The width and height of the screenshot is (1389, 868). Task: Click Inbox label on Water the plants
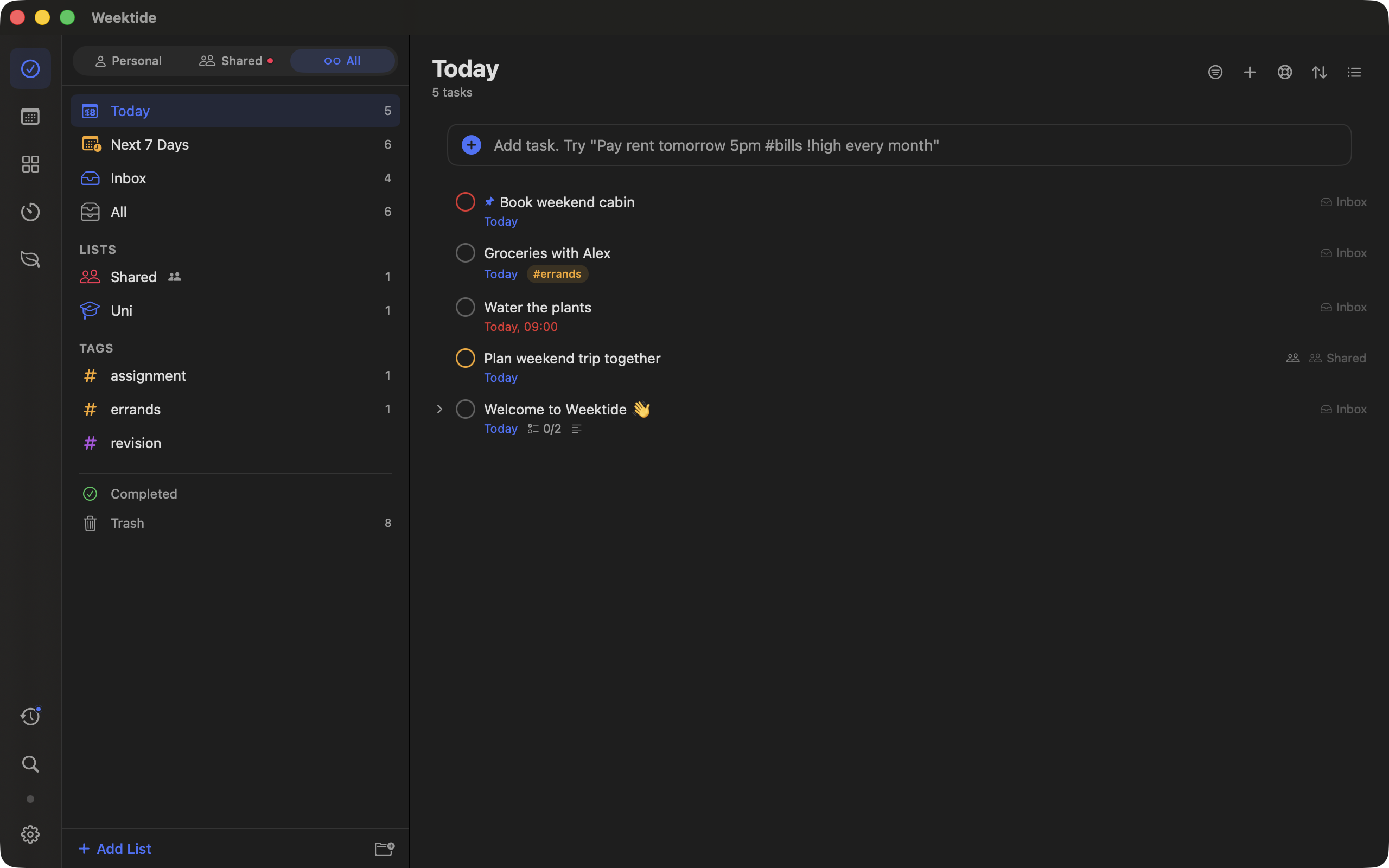click(1343, 307)
